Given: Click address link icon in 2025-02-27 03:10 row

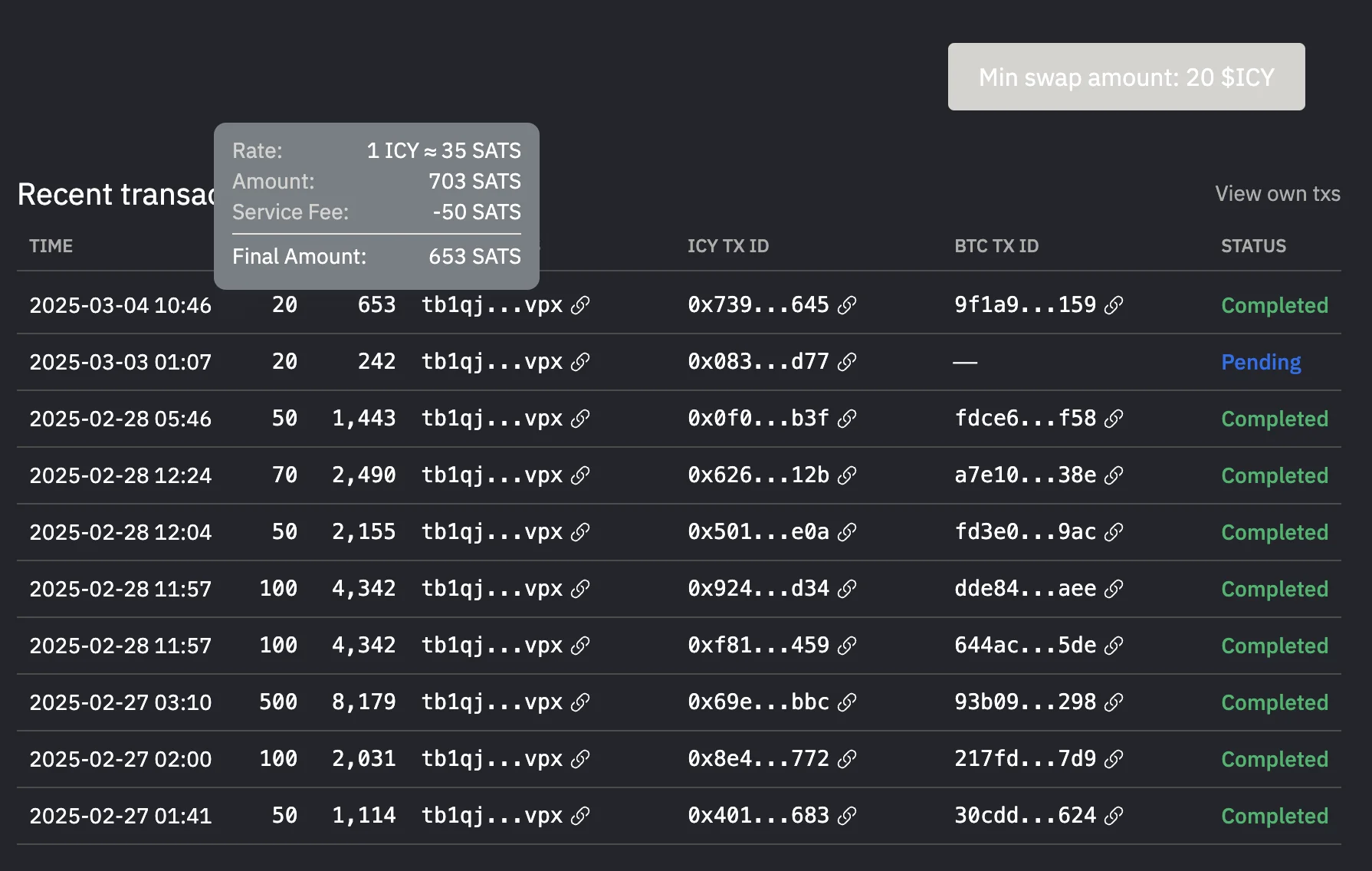Looking at the screenshot, I should click(x=580, y=702).
